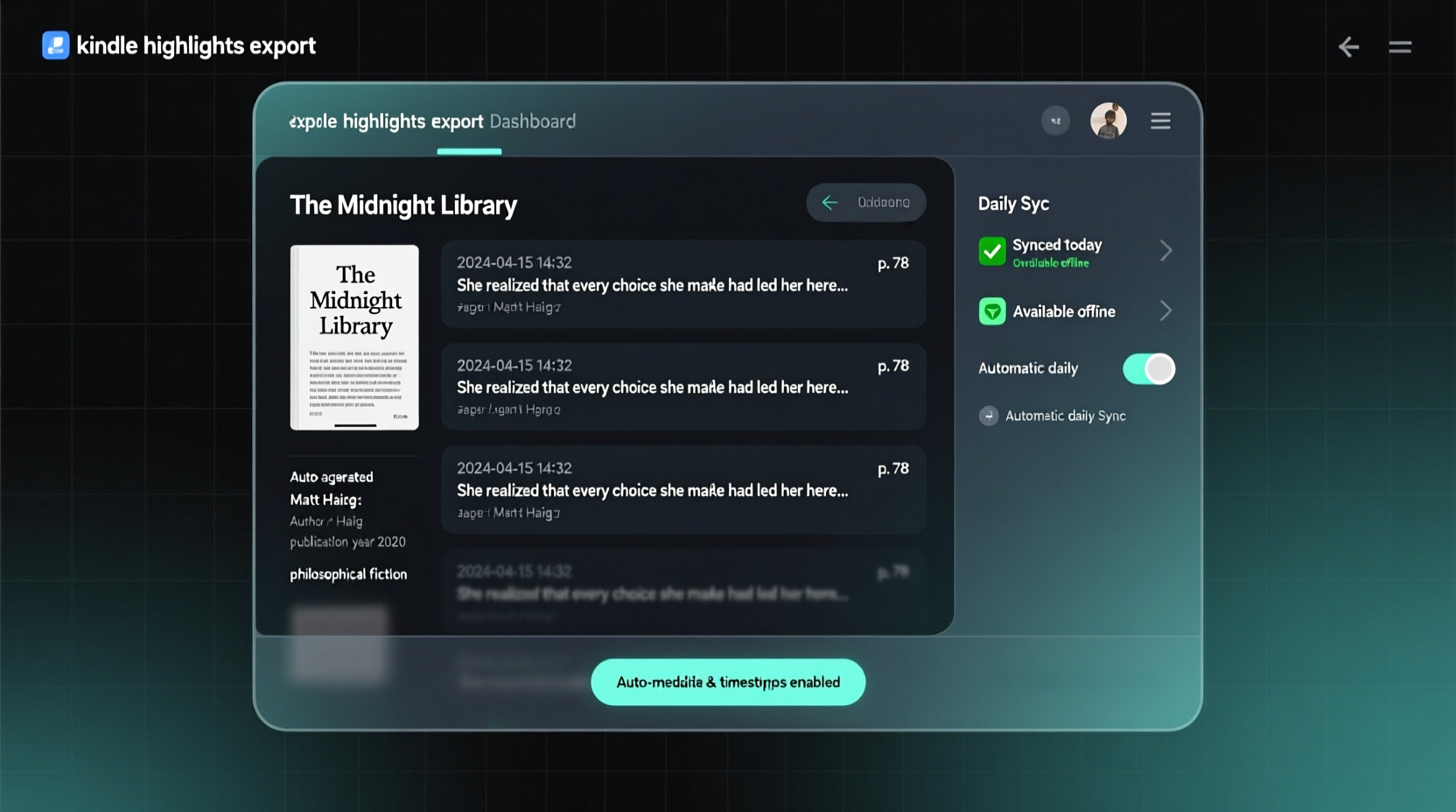Click the back arrow at top right
1456x812 pixels.
click(1348, 46)
